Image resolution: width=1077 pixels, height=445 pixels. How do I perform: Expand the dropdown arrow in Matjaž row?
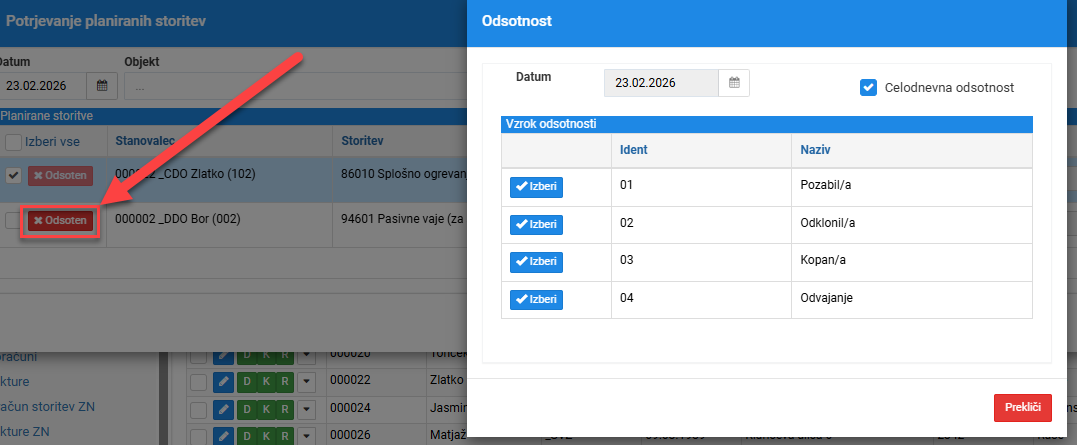(306, 435)
